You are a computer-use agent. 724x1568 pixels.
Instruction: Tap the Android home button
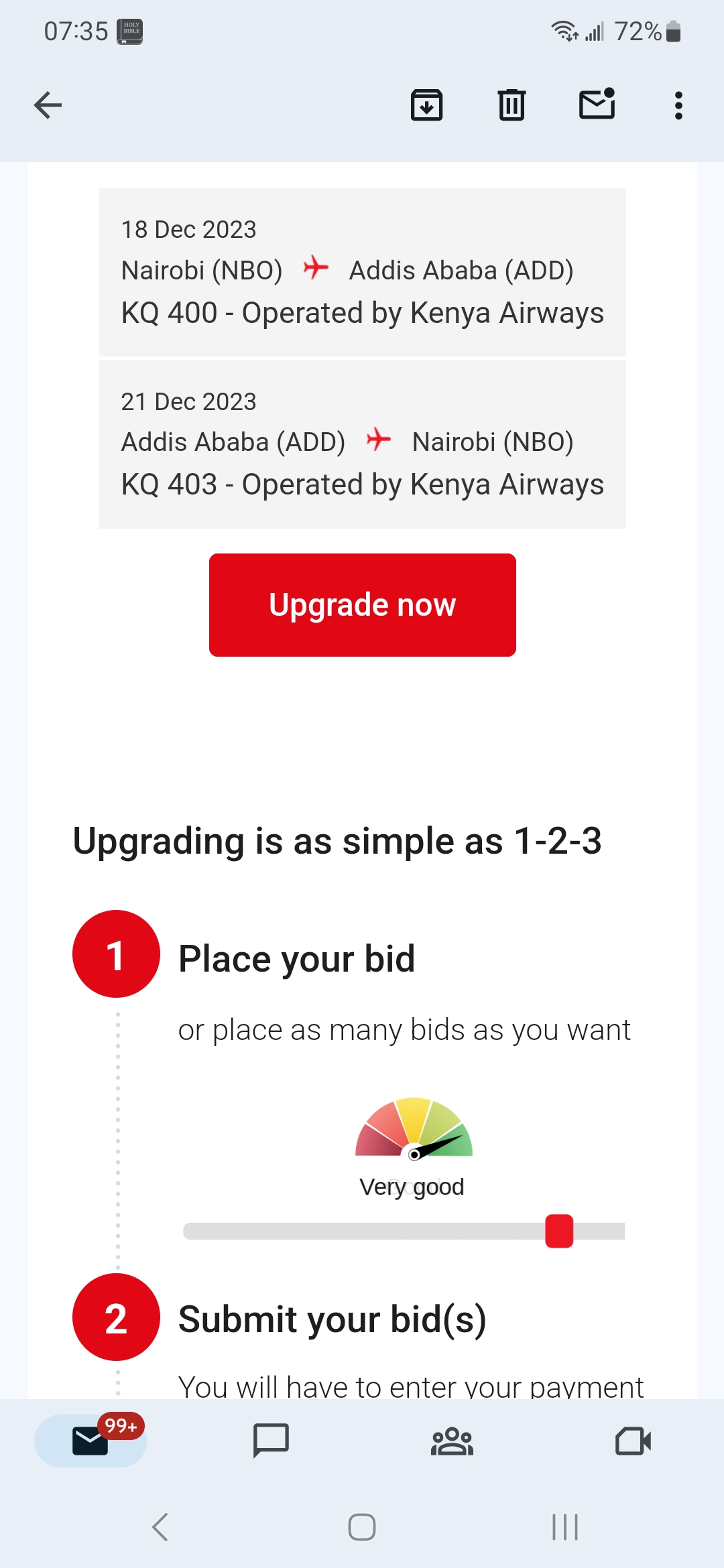coord(362,1527)
